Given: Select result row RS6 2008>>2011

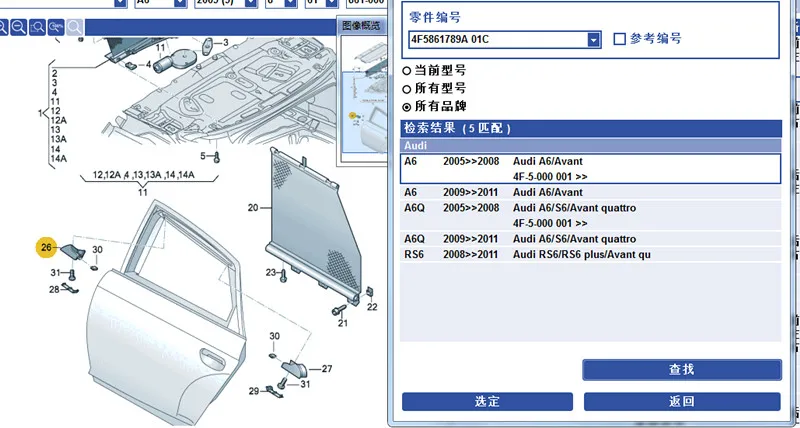Looking at the screenshot, I should 591,254.
